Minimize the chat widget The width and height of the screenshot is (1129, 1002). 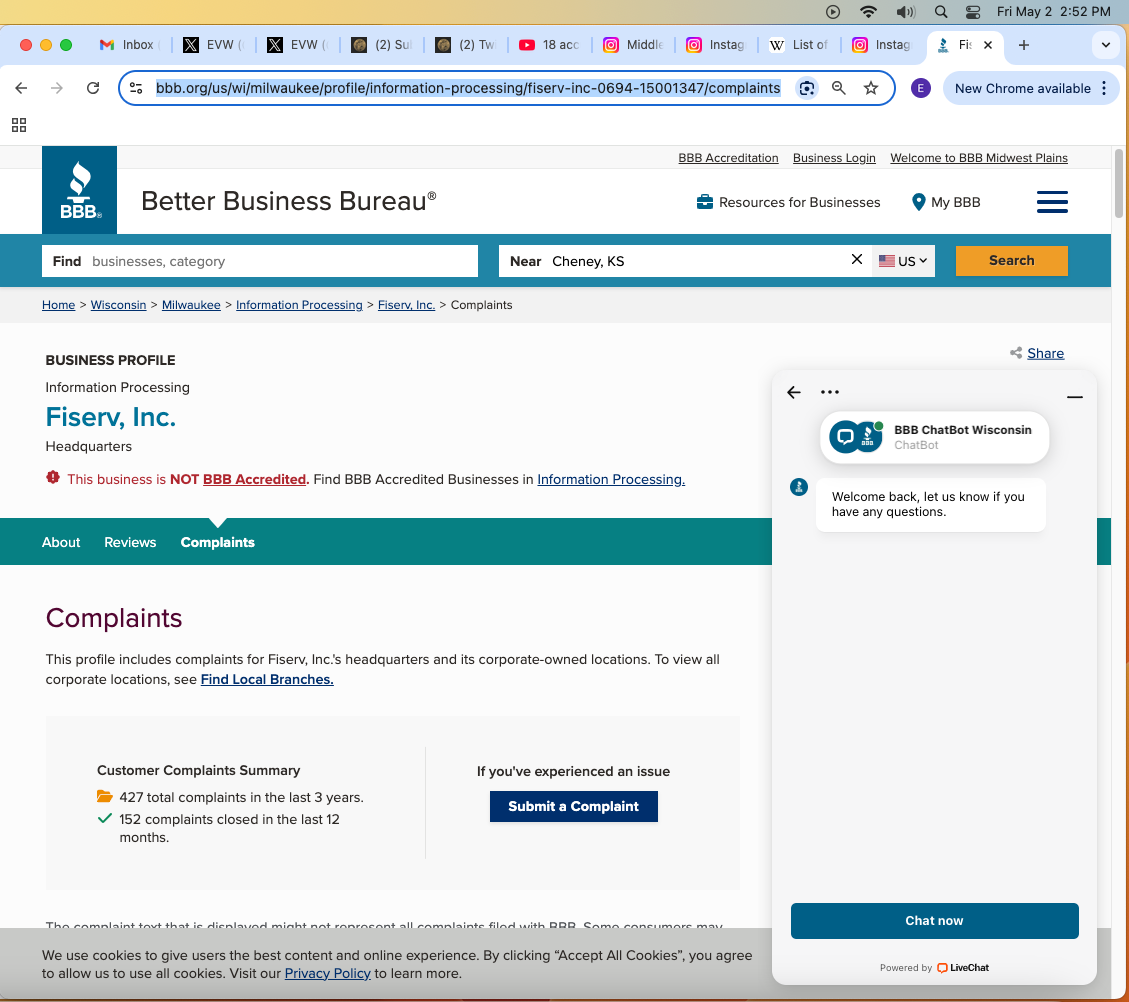pyautogui.click(x=1074, y=397)
